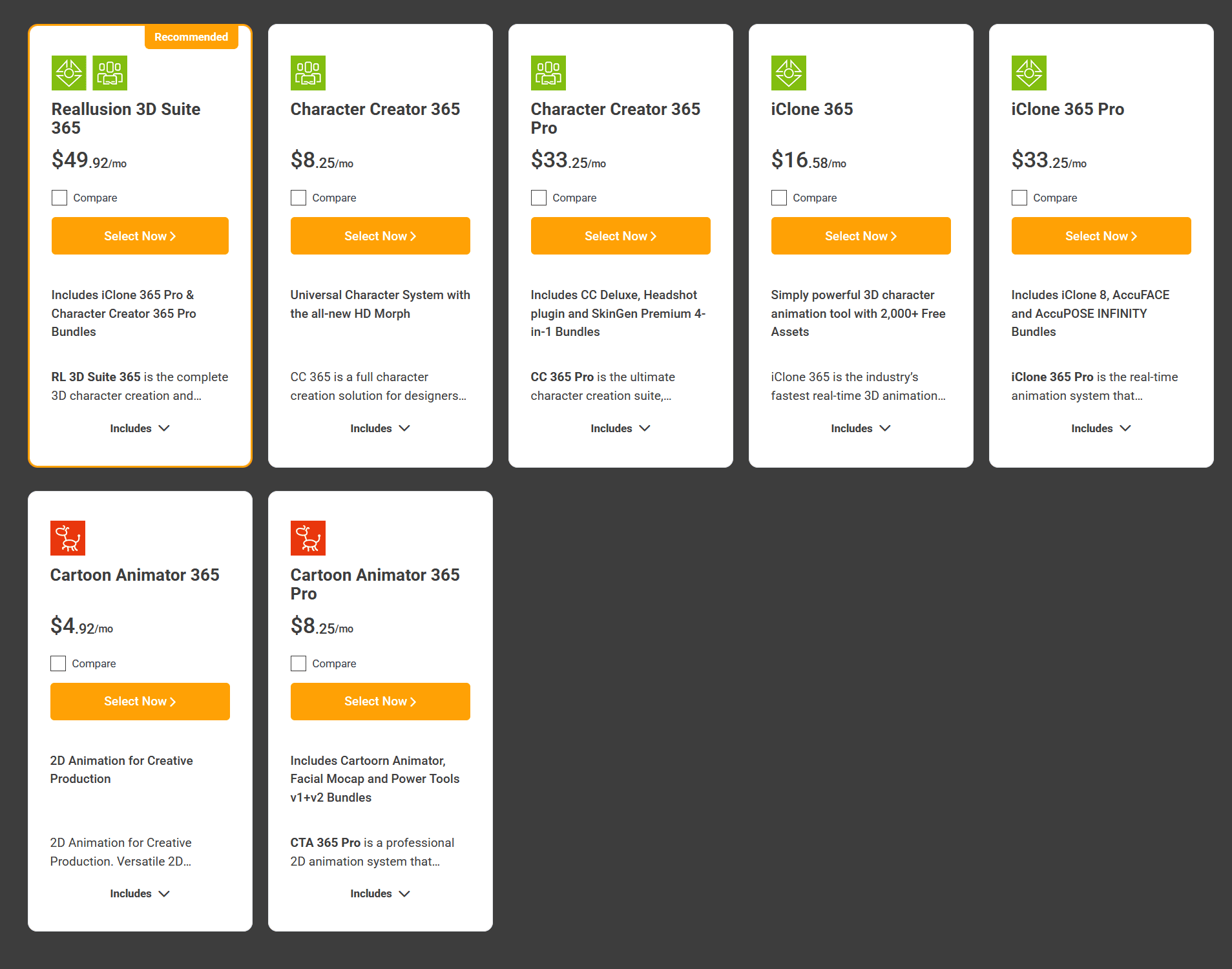Expand Includes under Character Creator 365 Pro
The height and width of the screenshot is (969, 1232).
(620, 428)
